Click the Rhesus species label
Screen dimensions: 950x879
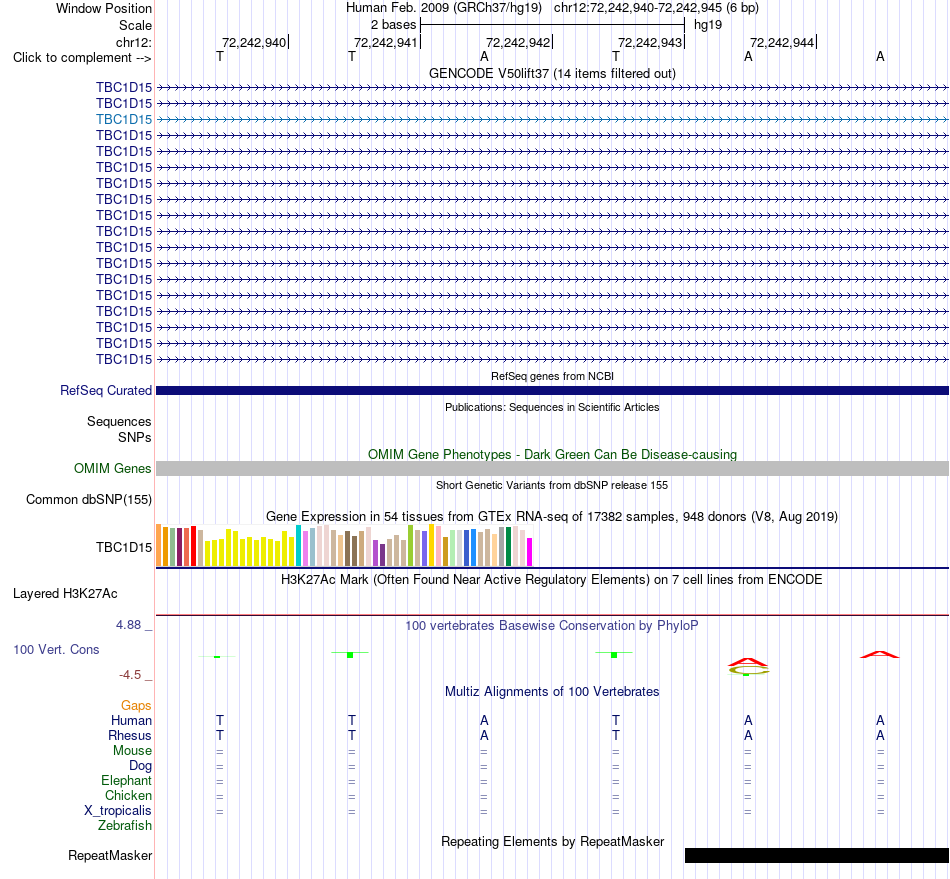(130, 735)
